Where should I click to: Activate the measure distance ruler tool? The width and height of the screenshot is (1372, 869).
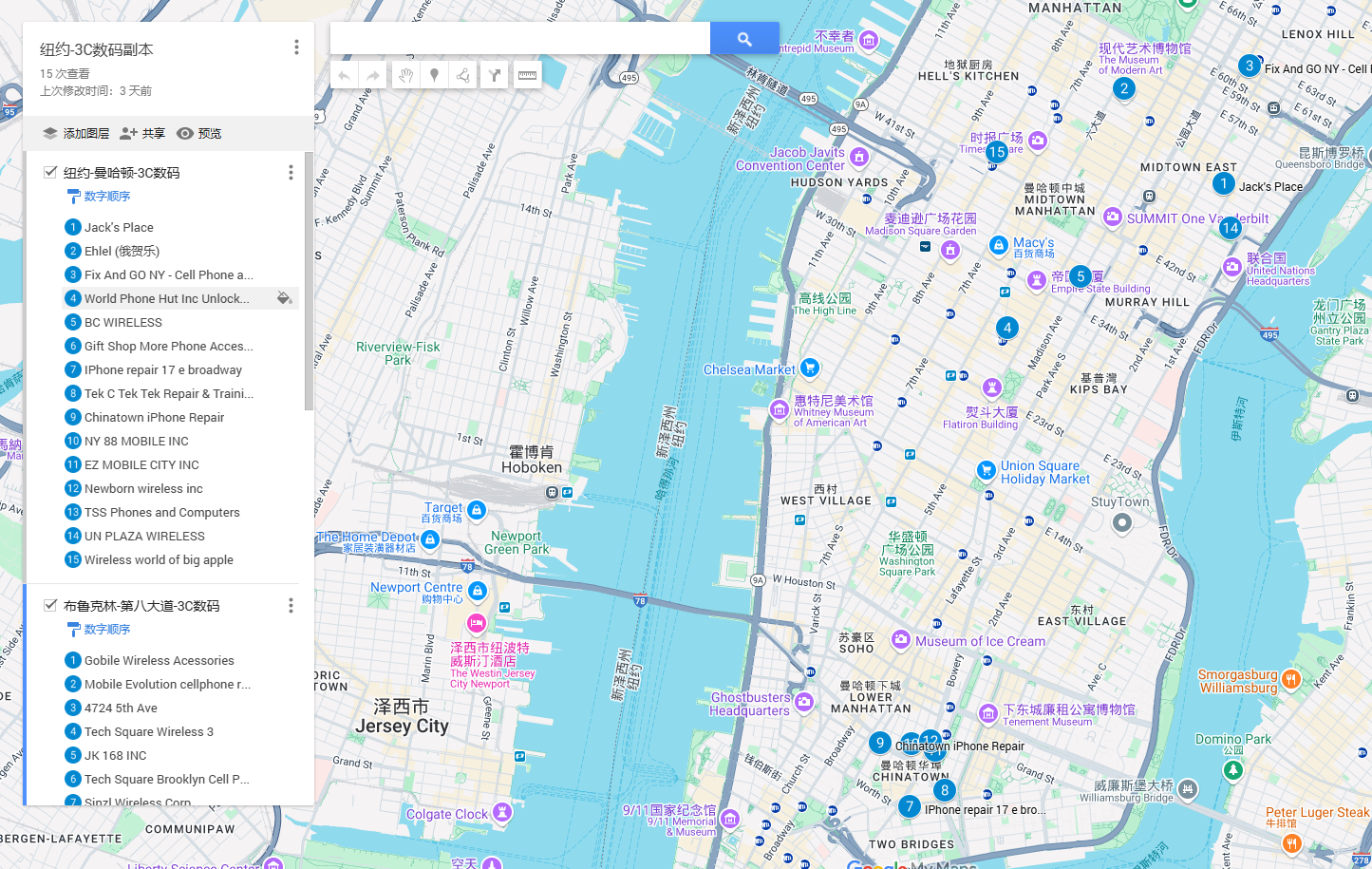pos(527,75)
